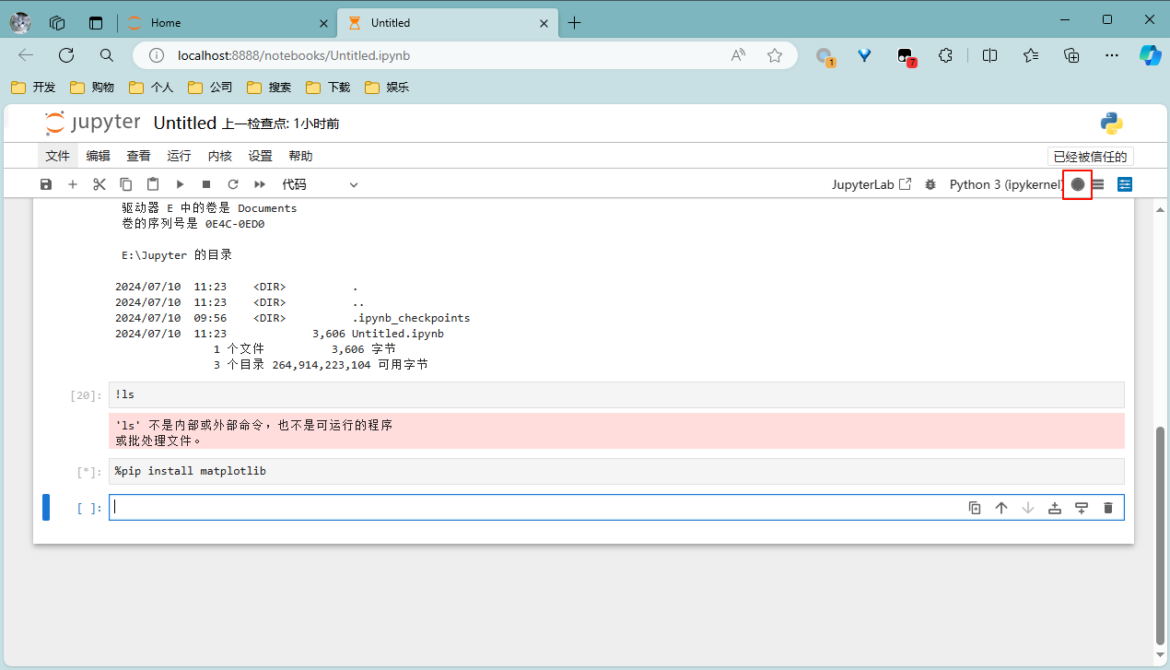Run the current cell
The width and height of the screenshot is (1170, 670).
[179, 184]
